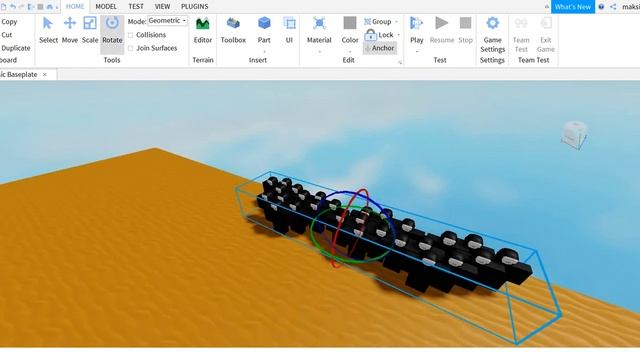The height and width of the screenshot is (360, 640).
Task: Open the UI insert tool
Action: (x=289, y=30)
